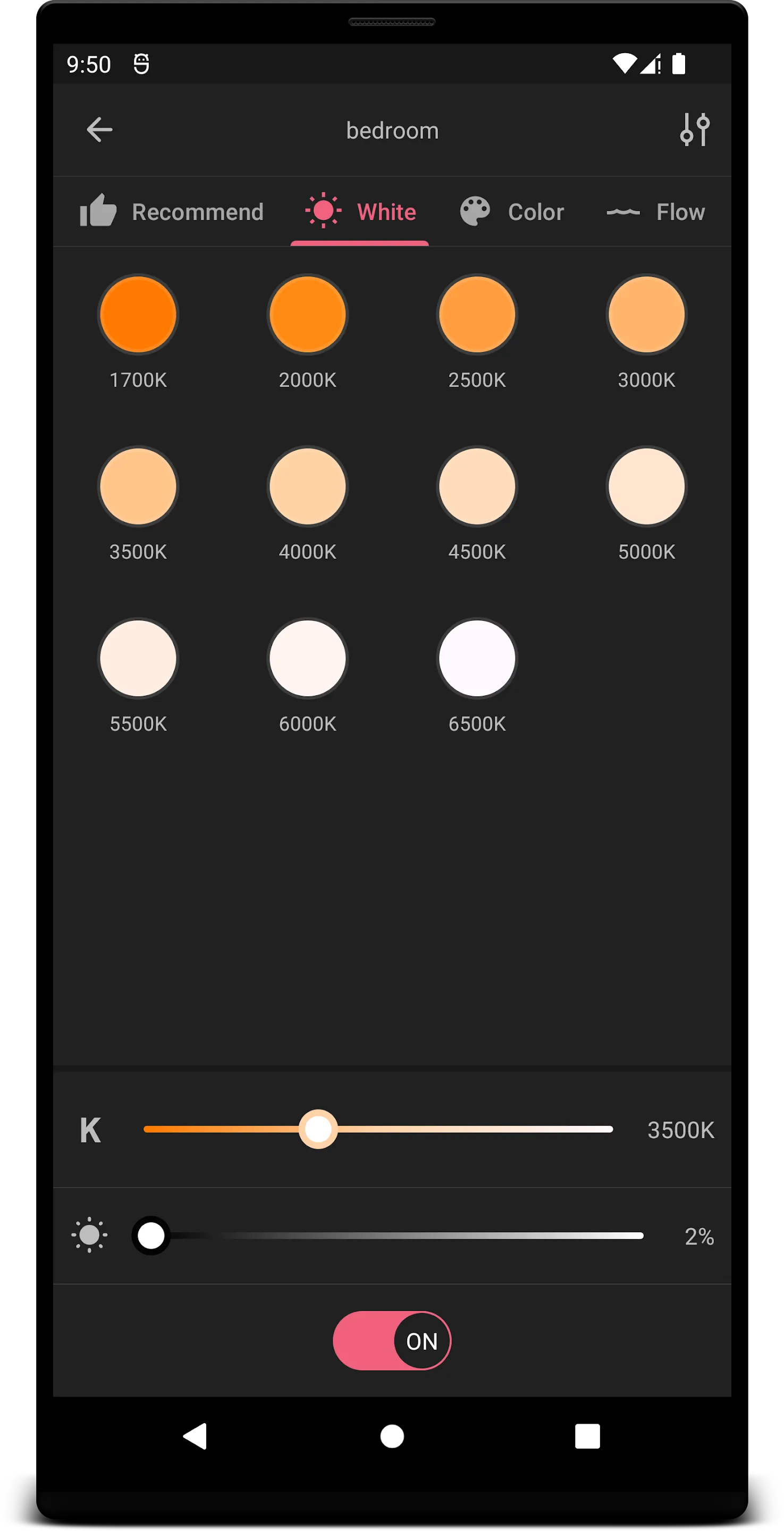
Task: Tap the 2% brightness value label
Action: tap(699, 1236)
